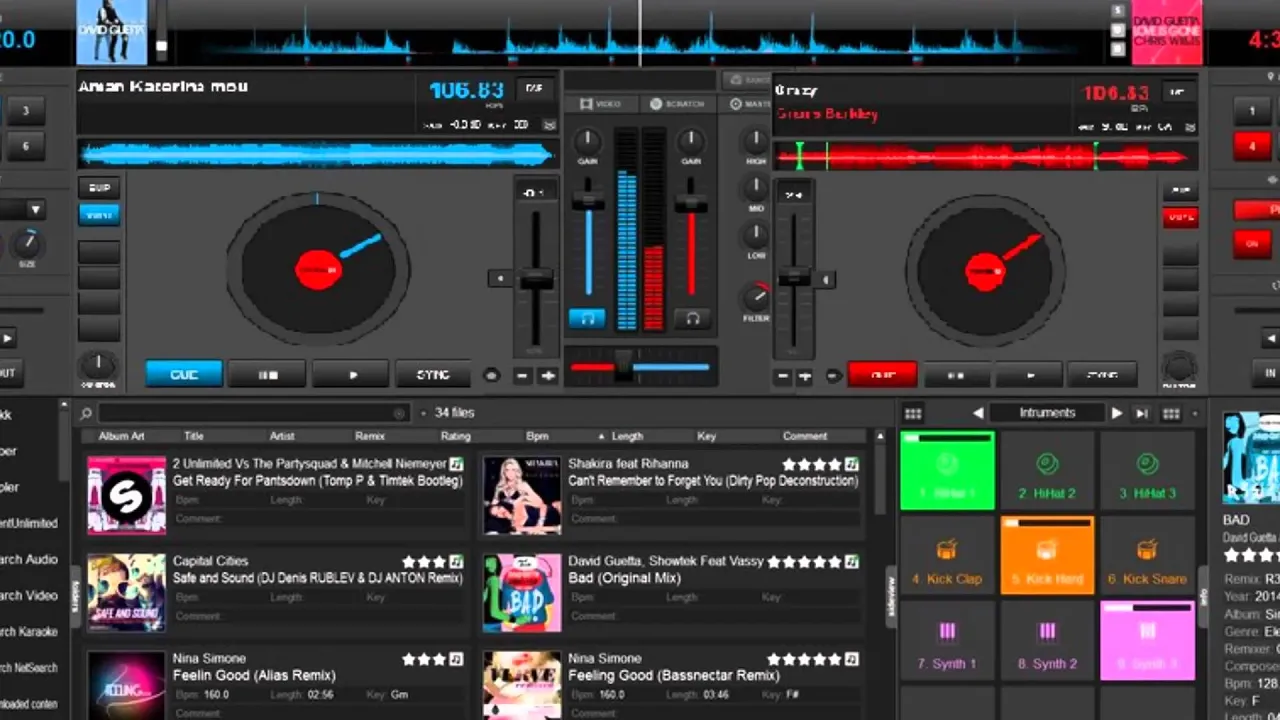
Task: Sort browser by Artist column
Action: click(282, 436)
